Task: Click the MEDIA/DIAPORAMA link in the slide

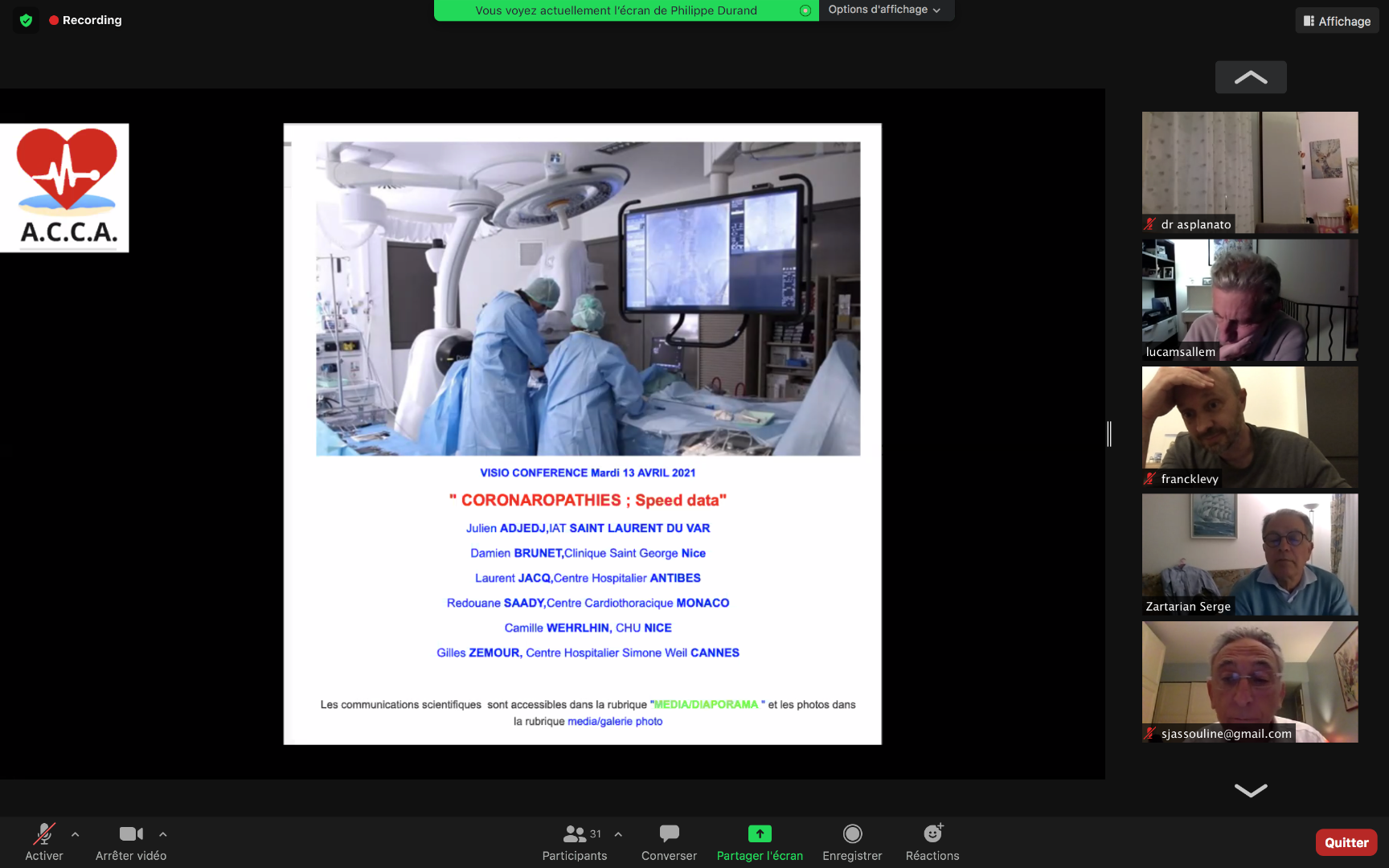Action: (x=706, y=705)
